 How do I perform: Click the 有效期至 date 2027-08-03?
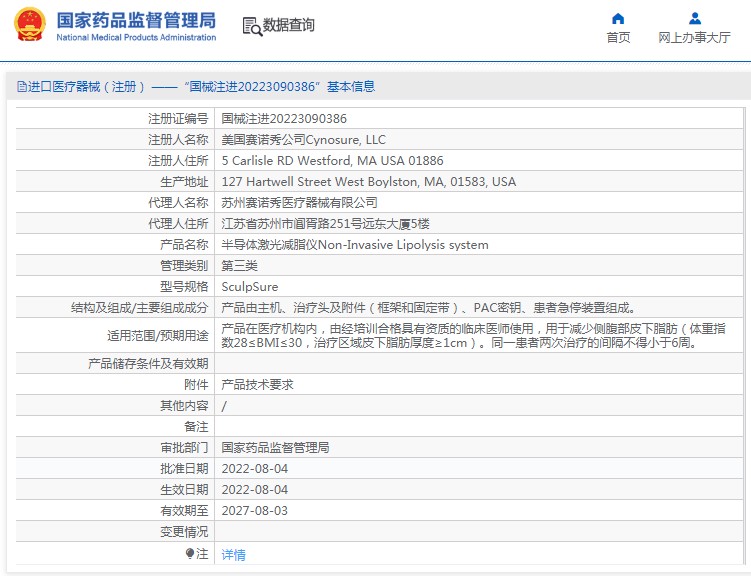click(254, 510)
